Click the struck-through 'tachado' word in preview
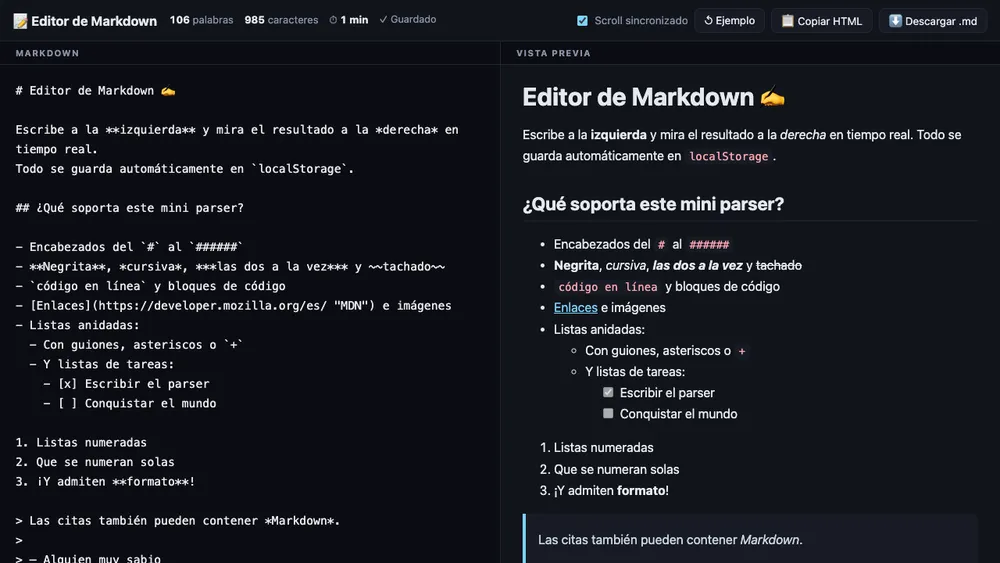The image size is (1000, 563). (x=779, y=265)
